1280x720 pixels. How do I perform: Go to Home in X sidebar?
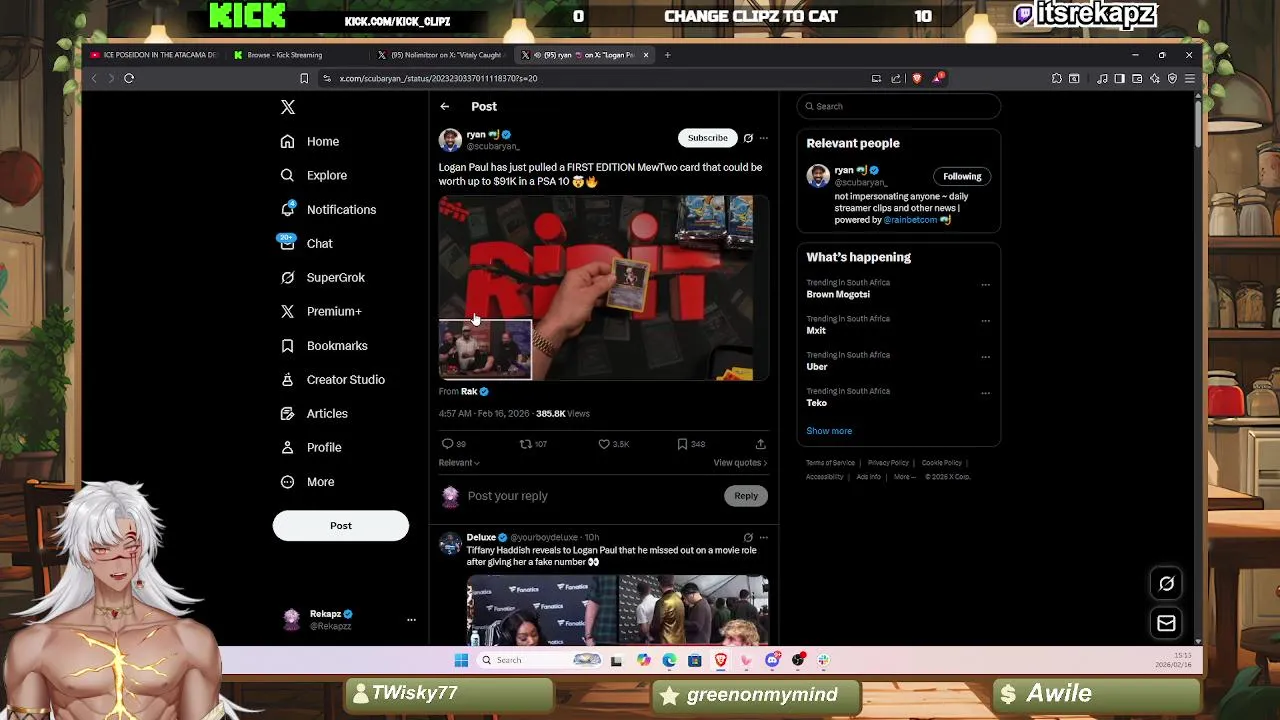tap(310, 141)
